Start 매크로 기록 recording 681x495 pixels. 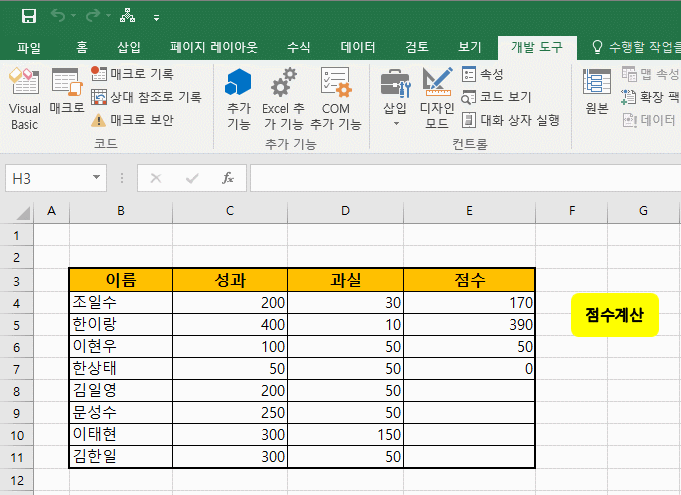coord(132,74)
